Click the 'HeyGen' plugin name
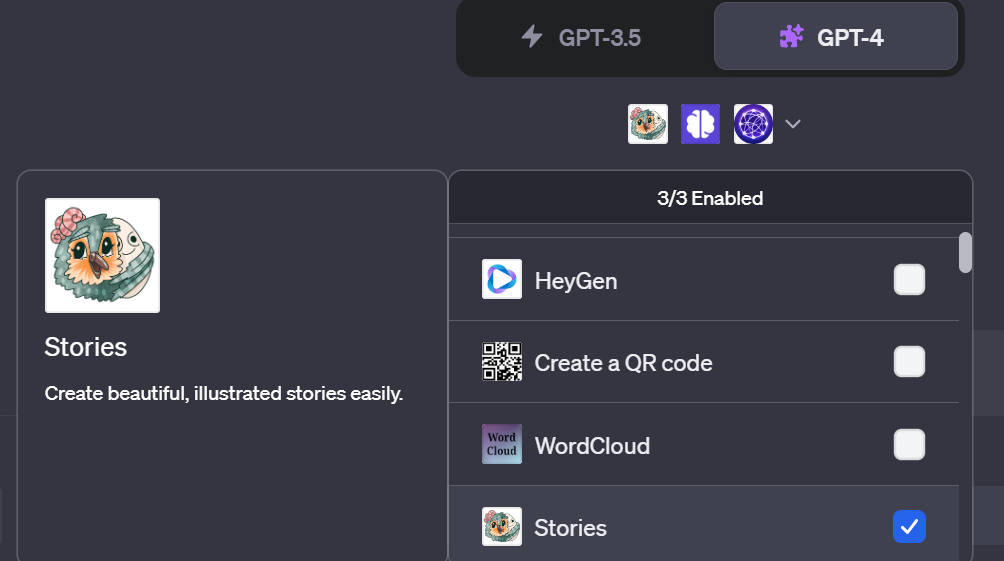Screen dimensions: 1004x561 (x=576, y=280)
